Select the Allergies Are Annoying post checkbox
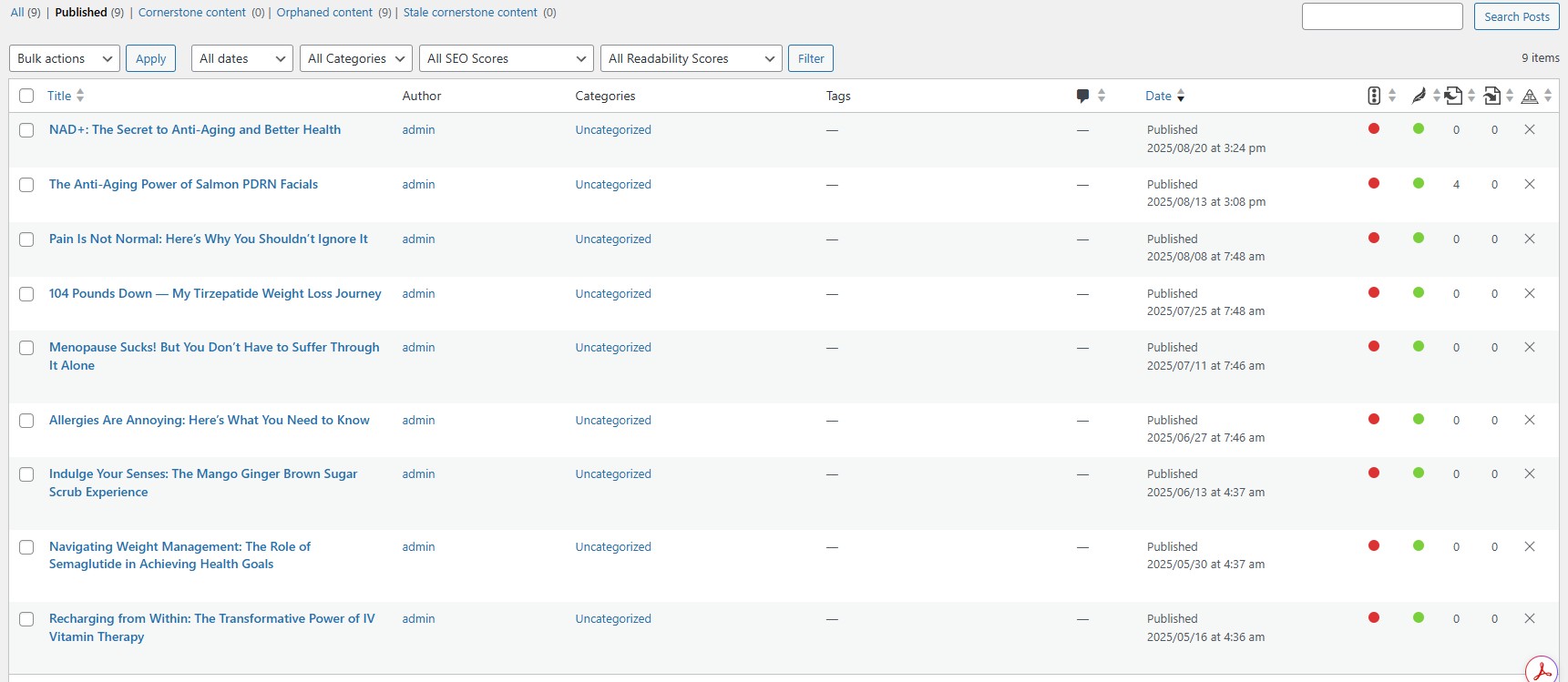1568x682 pixels. (x=26, y=421)
